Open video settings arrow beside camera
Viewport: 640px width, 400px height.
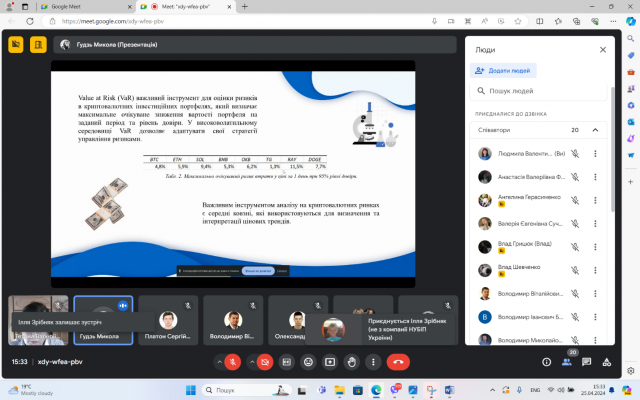pos(252,362)
